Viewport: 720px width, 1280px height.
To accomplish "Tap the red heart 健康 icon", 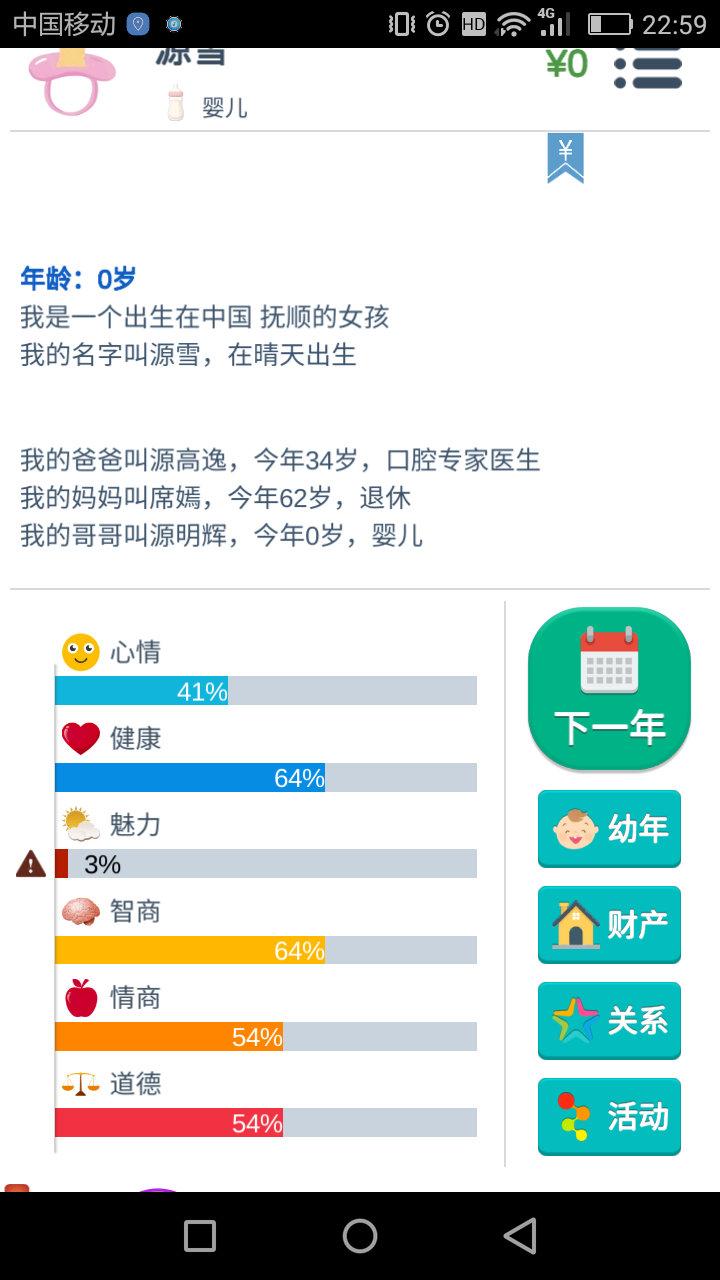I will pos(81,739).
